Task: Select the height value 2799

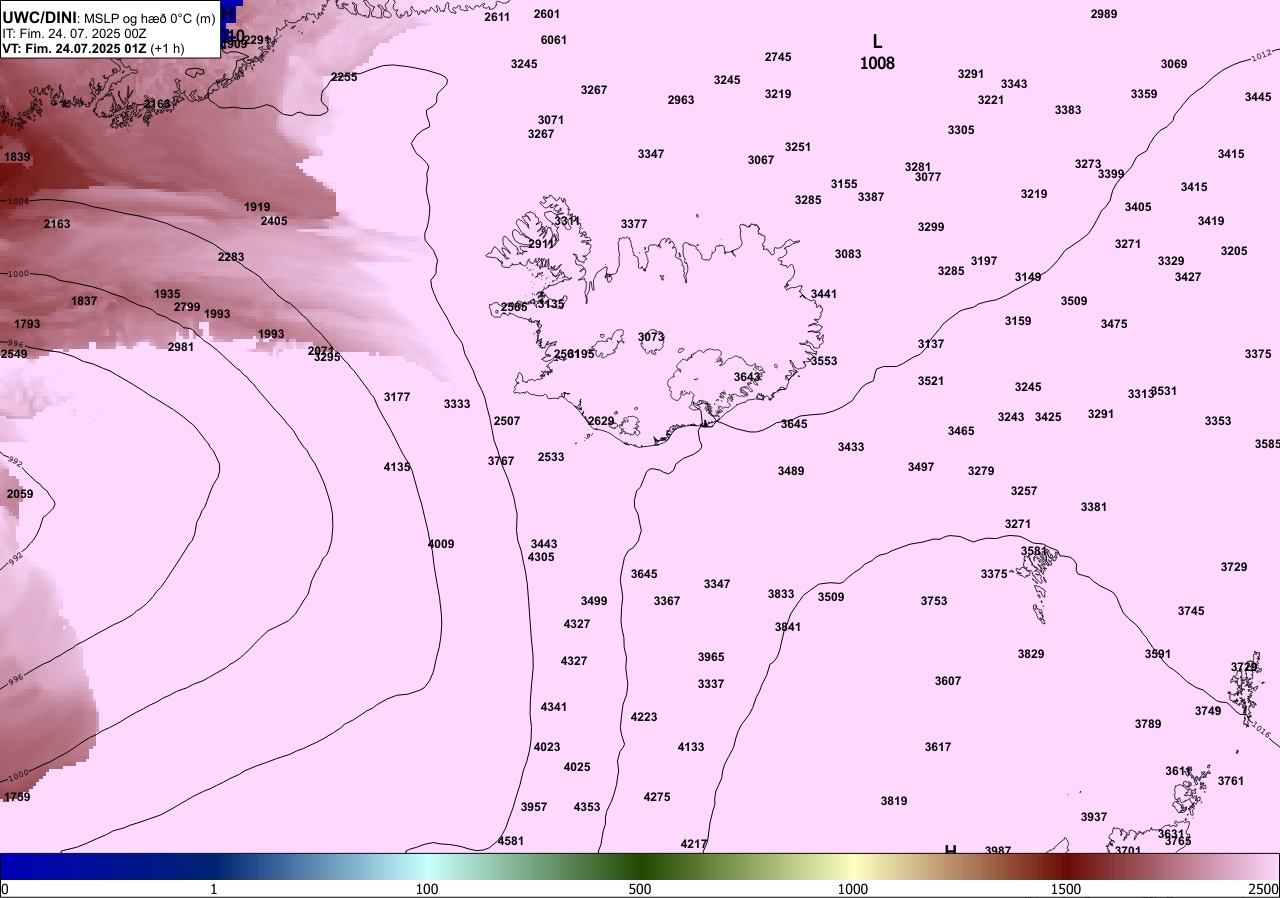Action: [x=187, y=307]
